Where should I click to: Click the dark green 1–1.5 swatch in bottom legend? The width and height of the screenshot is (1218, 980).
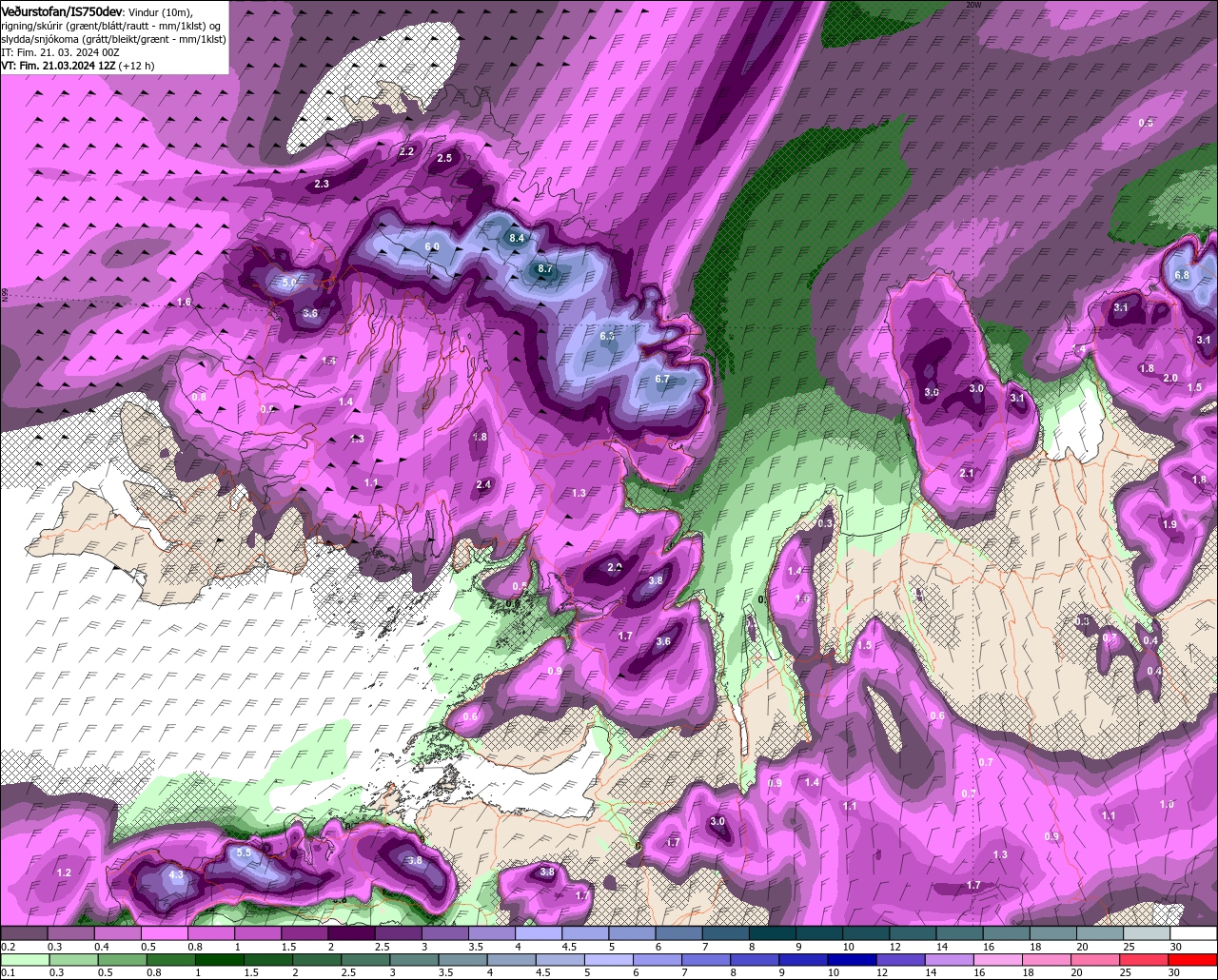tap(222, 959)
